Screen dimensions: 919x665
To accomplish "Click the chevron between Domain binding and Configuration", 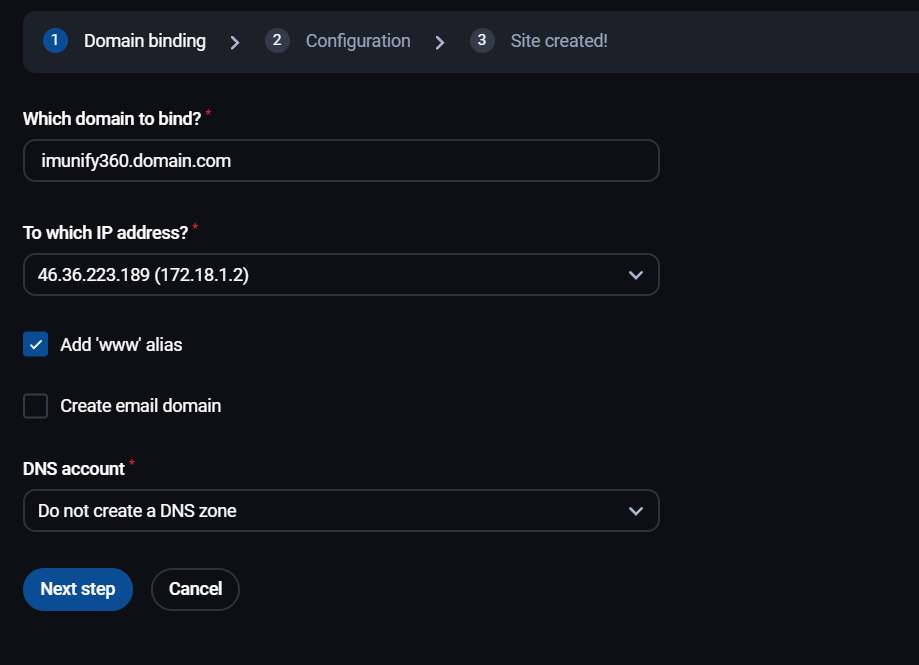I will [x=235, y=42].
